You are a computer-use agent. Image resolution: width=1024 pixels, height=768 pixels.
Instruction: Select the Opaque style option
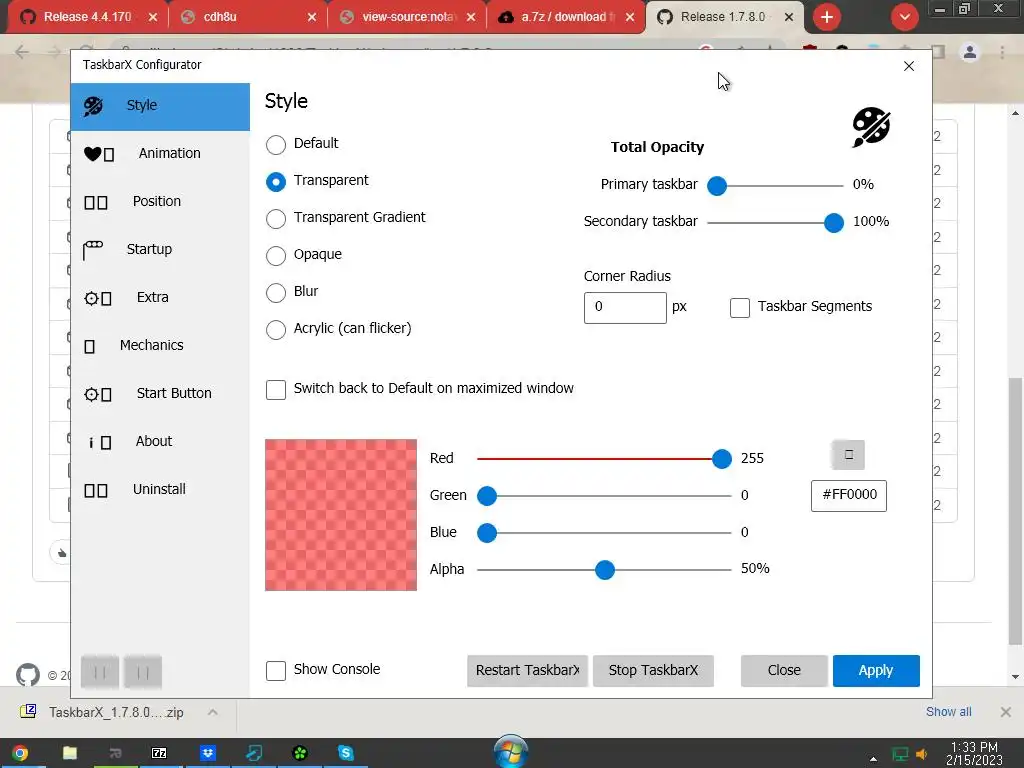(x=276, y=255)
